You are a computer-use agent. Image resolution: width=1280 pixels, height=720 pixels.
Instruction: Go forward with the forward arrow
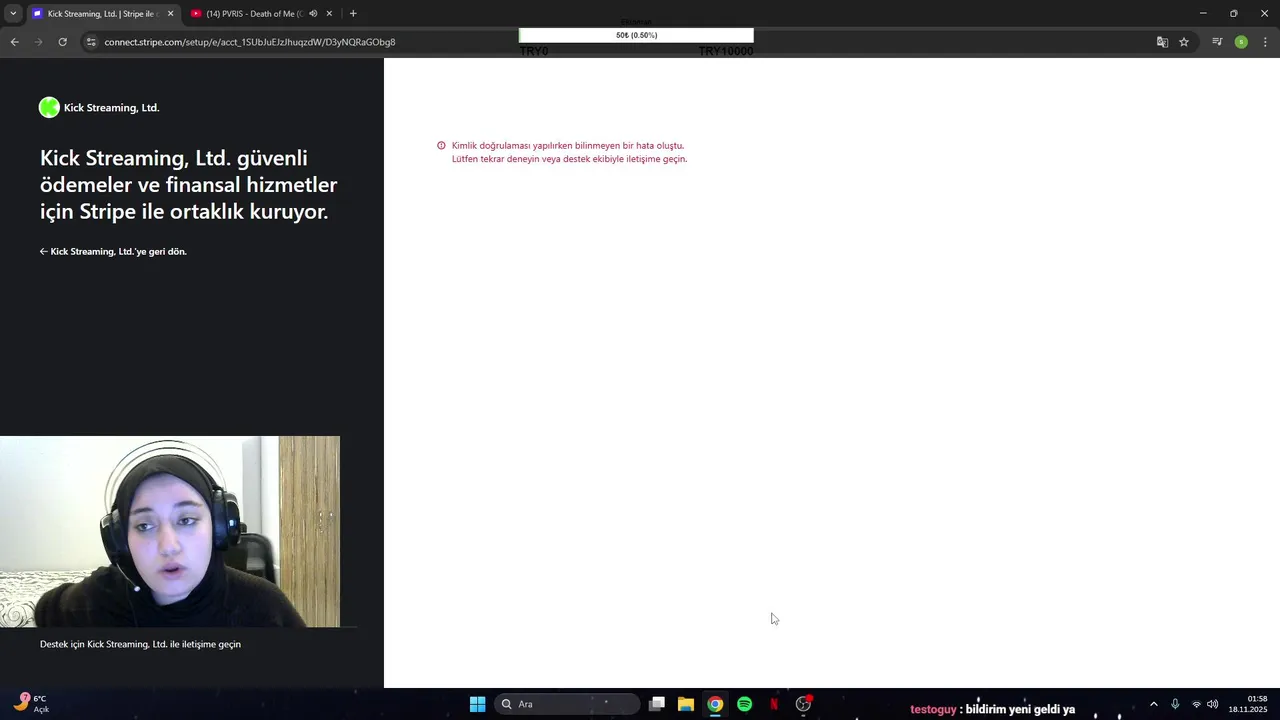39,42
